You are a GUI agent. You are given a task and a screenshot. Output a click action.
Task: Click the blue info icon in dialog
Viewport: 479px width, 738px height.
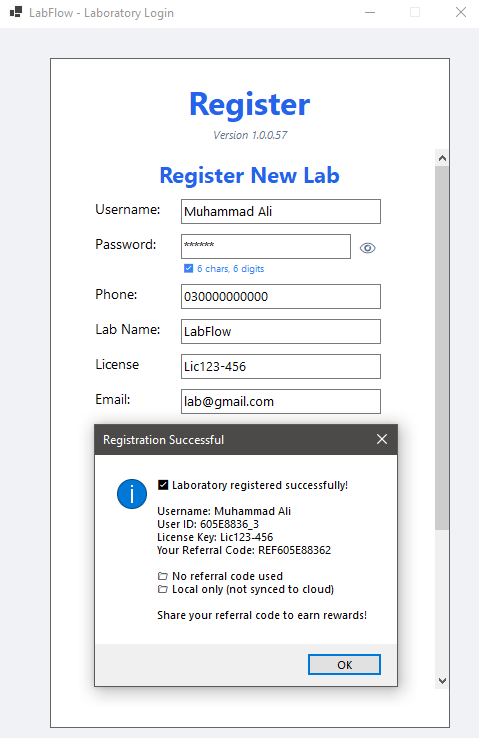coord(132,494)
